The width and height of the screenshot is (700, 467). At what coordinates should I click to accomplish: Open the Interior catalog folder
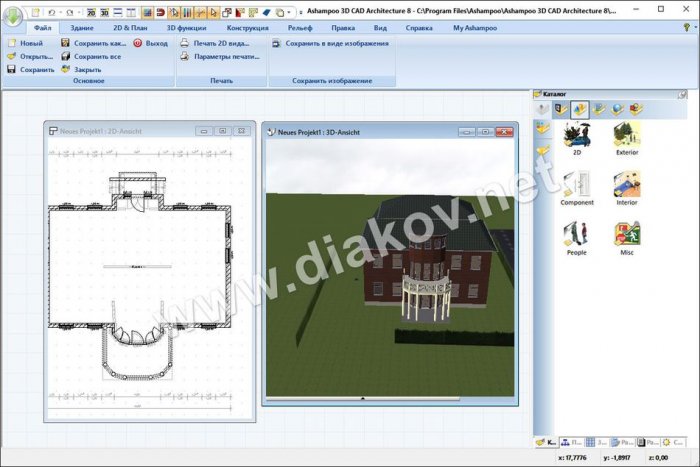coord(627,186)
